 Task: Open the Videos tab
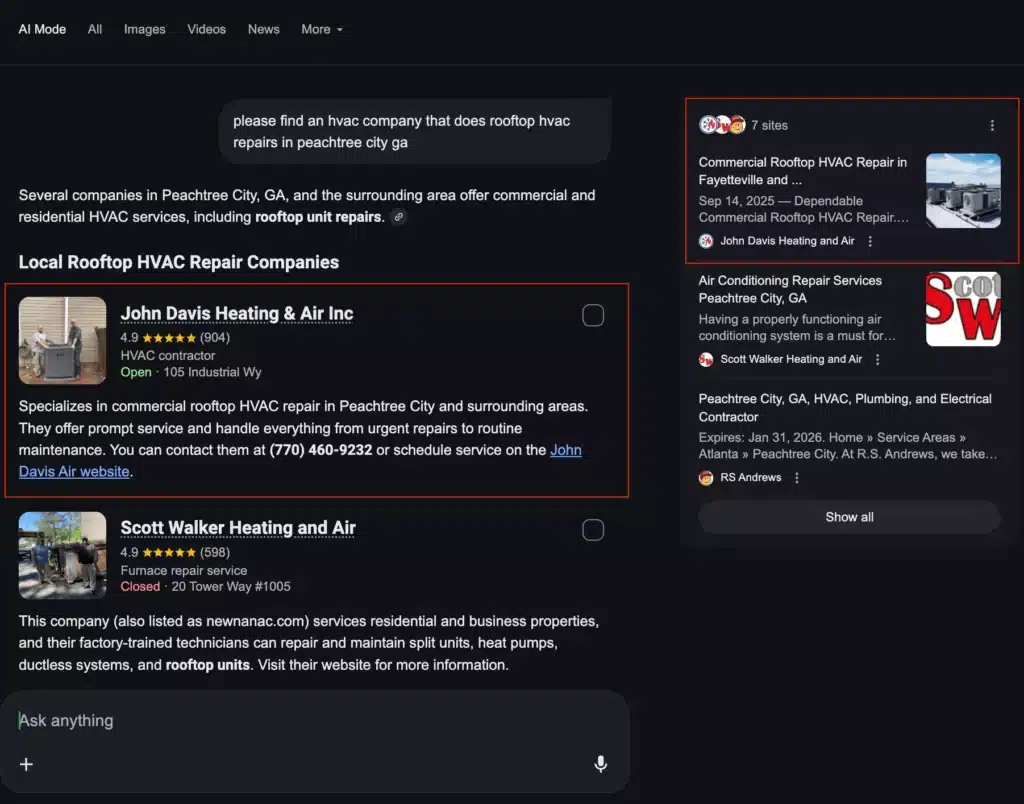[207, 29]
